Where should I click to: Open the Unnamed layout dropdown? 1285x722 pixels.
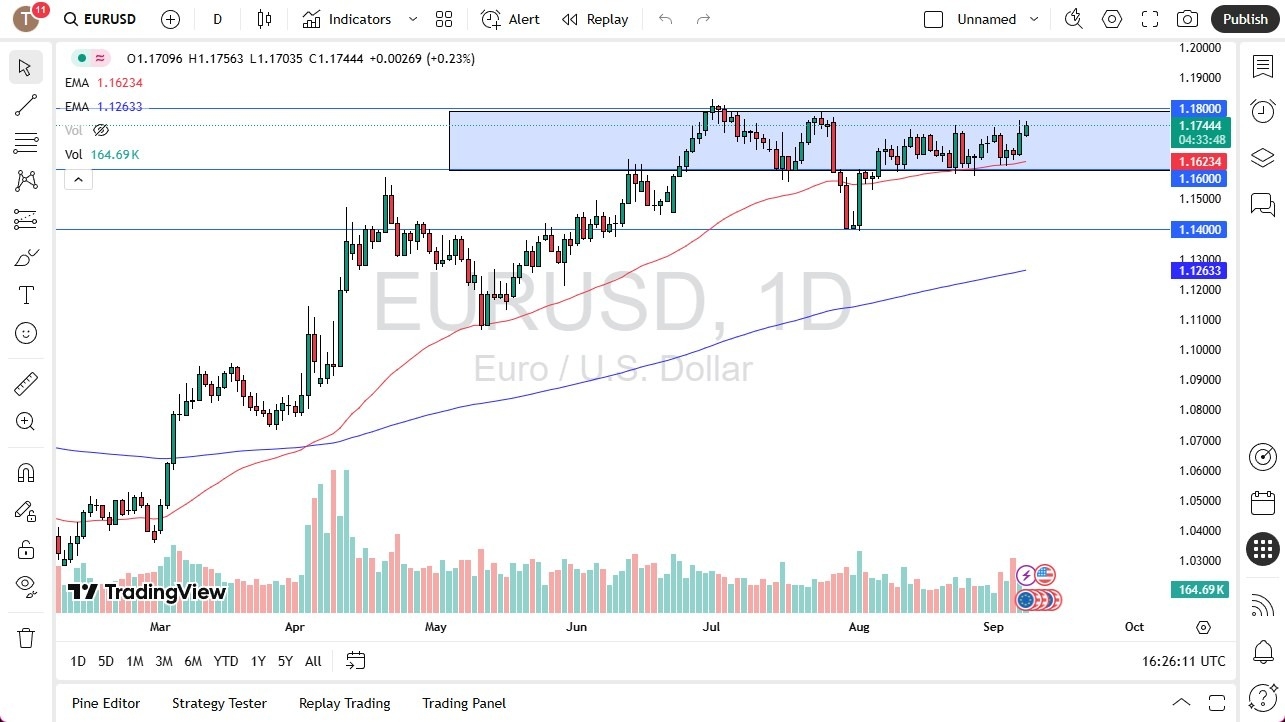1034,18
